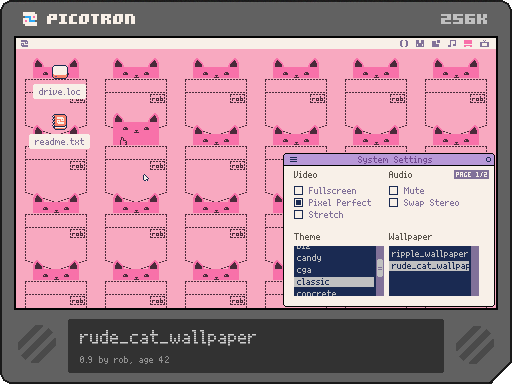Switch to the pink desktop workspace icon
The height and width of the screenshot is (384, 512).
468,43
